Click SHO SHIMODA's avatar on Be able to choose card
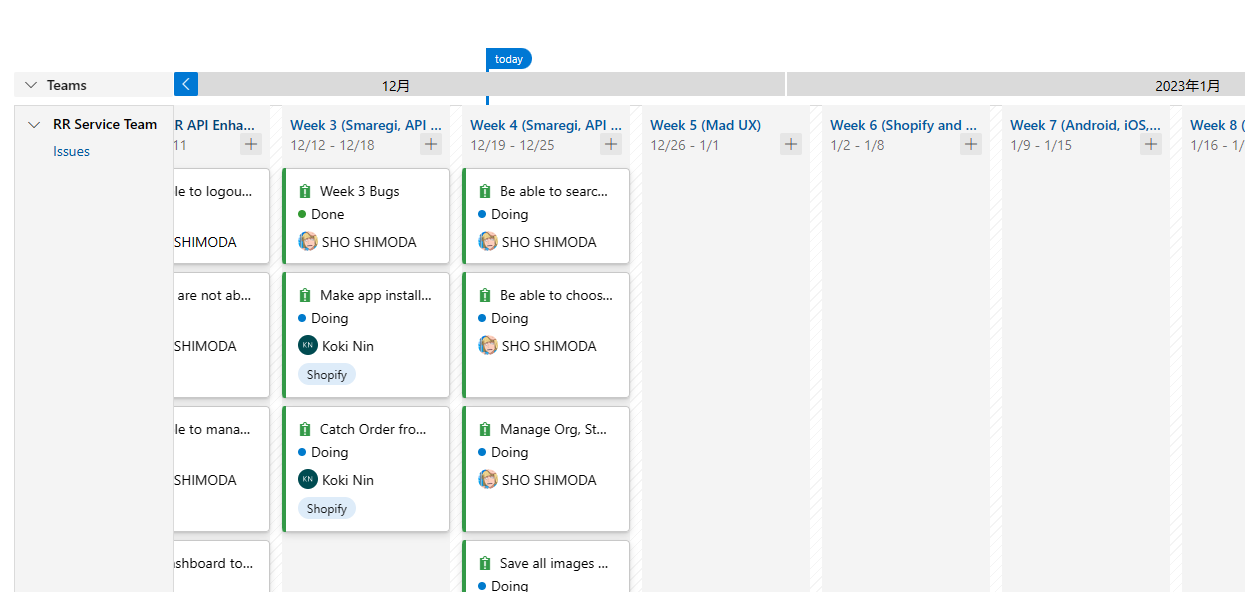1245x592 pixels. pyautogui.click(x=487, y=345)
